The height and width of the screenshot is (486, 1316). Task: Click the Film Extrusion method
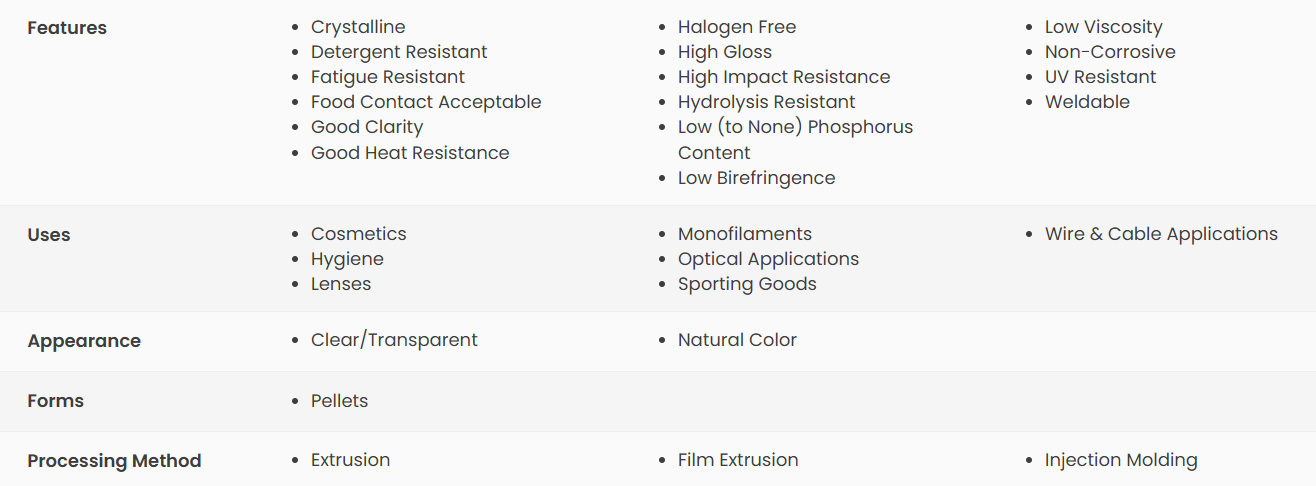738,460
